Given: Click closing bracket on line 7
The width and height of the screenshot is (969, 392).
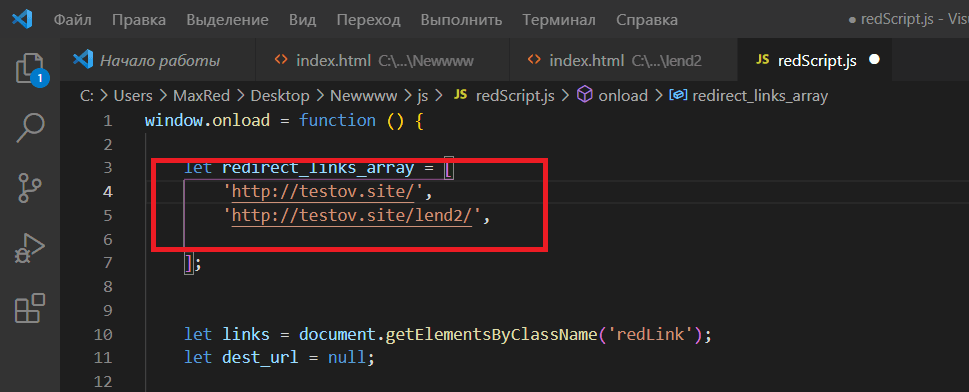Looking at the screenshot, I should 189,264.
